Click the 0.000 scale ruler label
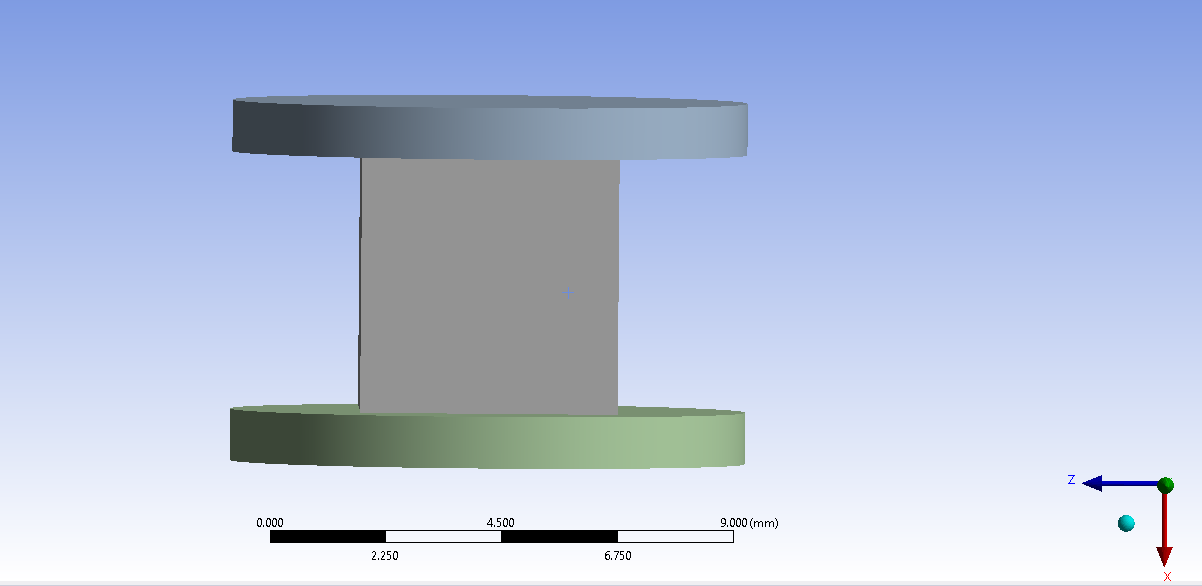 pos(270,523)
